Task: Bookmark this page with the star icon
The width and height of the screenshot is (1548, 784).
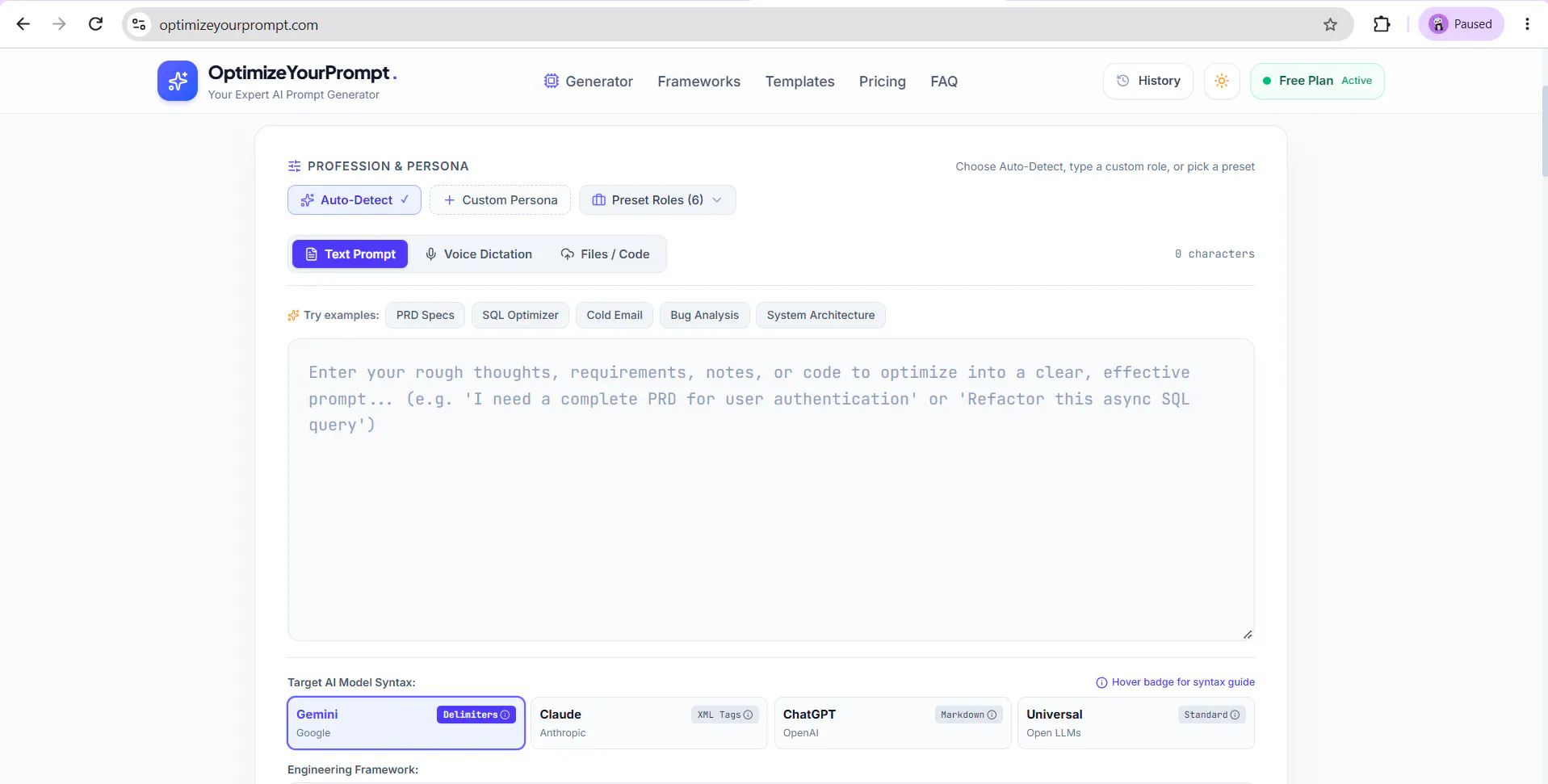Action: (1330, 24)
